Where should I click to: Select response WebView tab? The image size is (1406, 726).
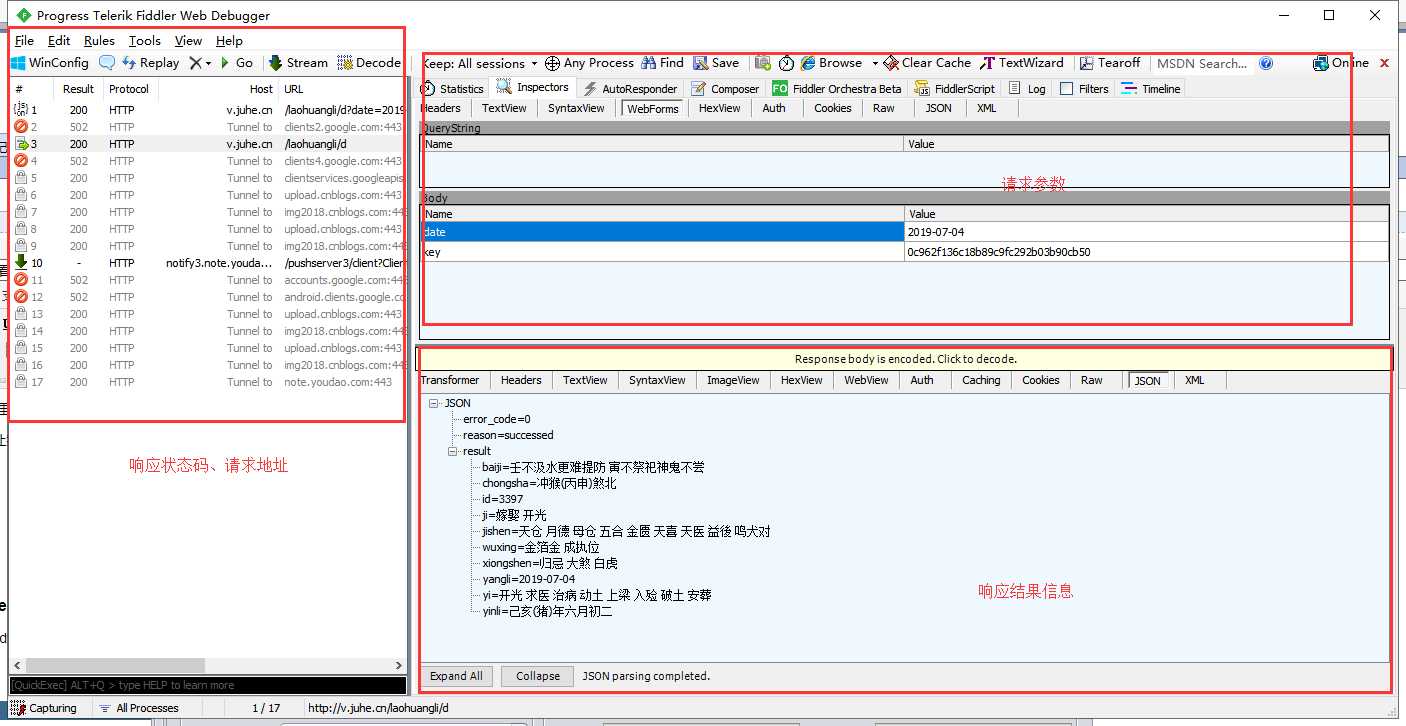click(866, 380)
